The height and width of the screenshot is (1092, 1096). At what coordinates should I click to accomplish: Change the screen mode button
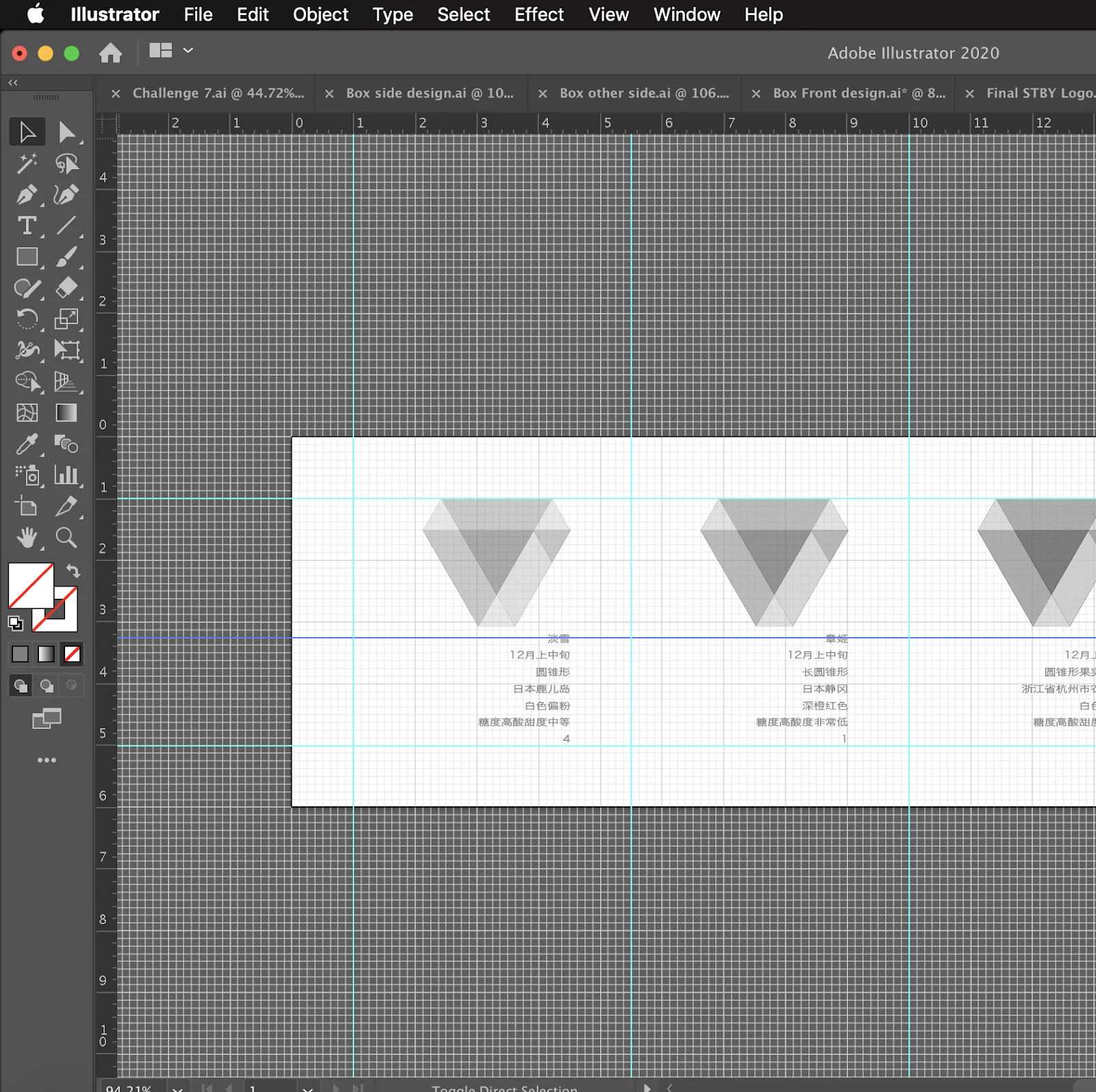click(47, 719)
